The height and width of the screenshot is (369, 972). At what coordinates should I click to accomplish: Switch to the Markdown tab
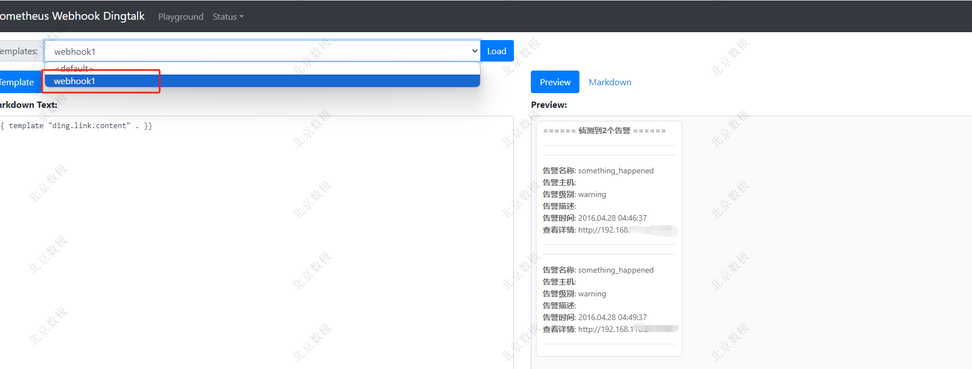click(610, 82)
